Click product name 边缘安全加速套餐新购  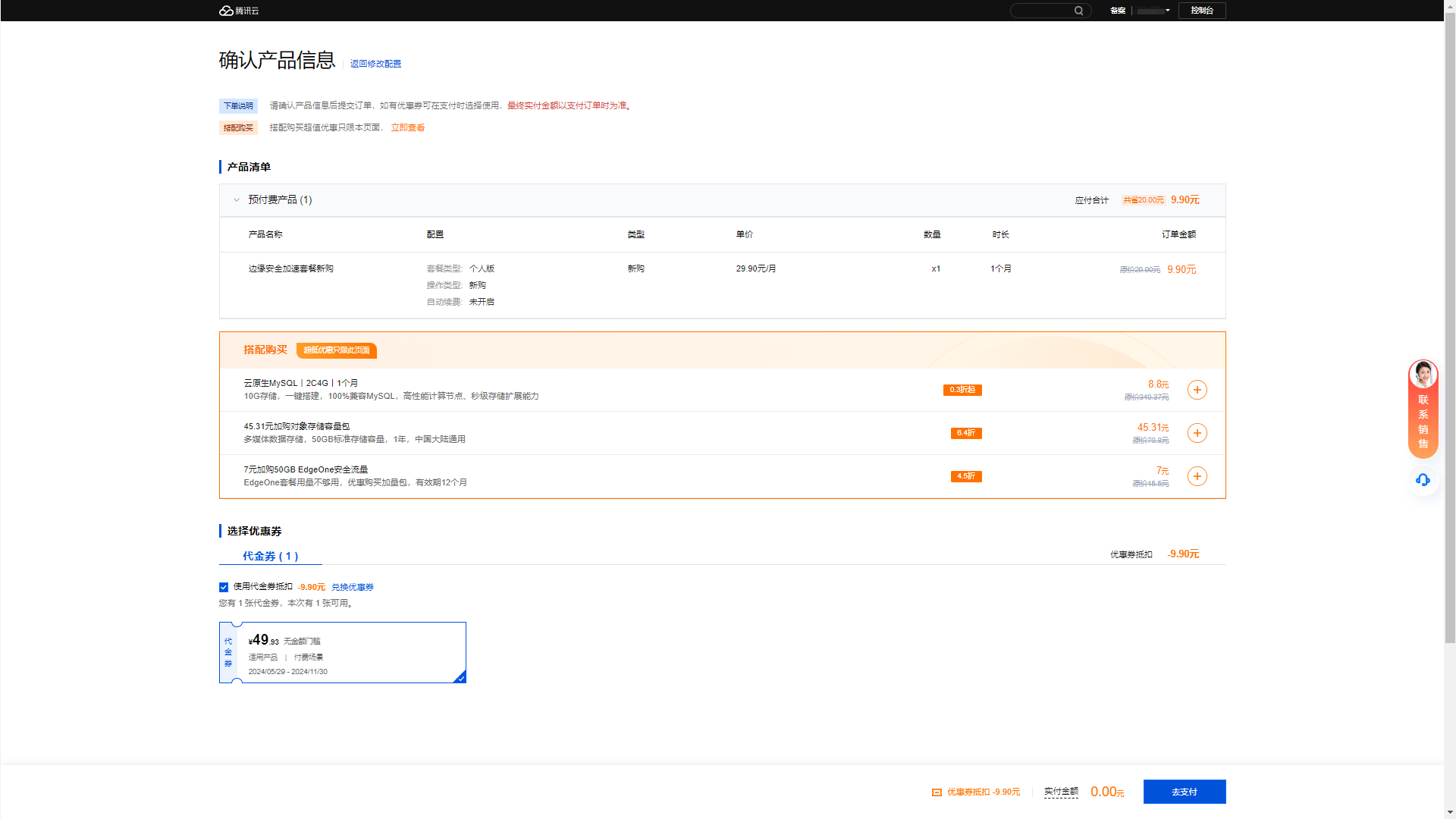pos(290,268)
